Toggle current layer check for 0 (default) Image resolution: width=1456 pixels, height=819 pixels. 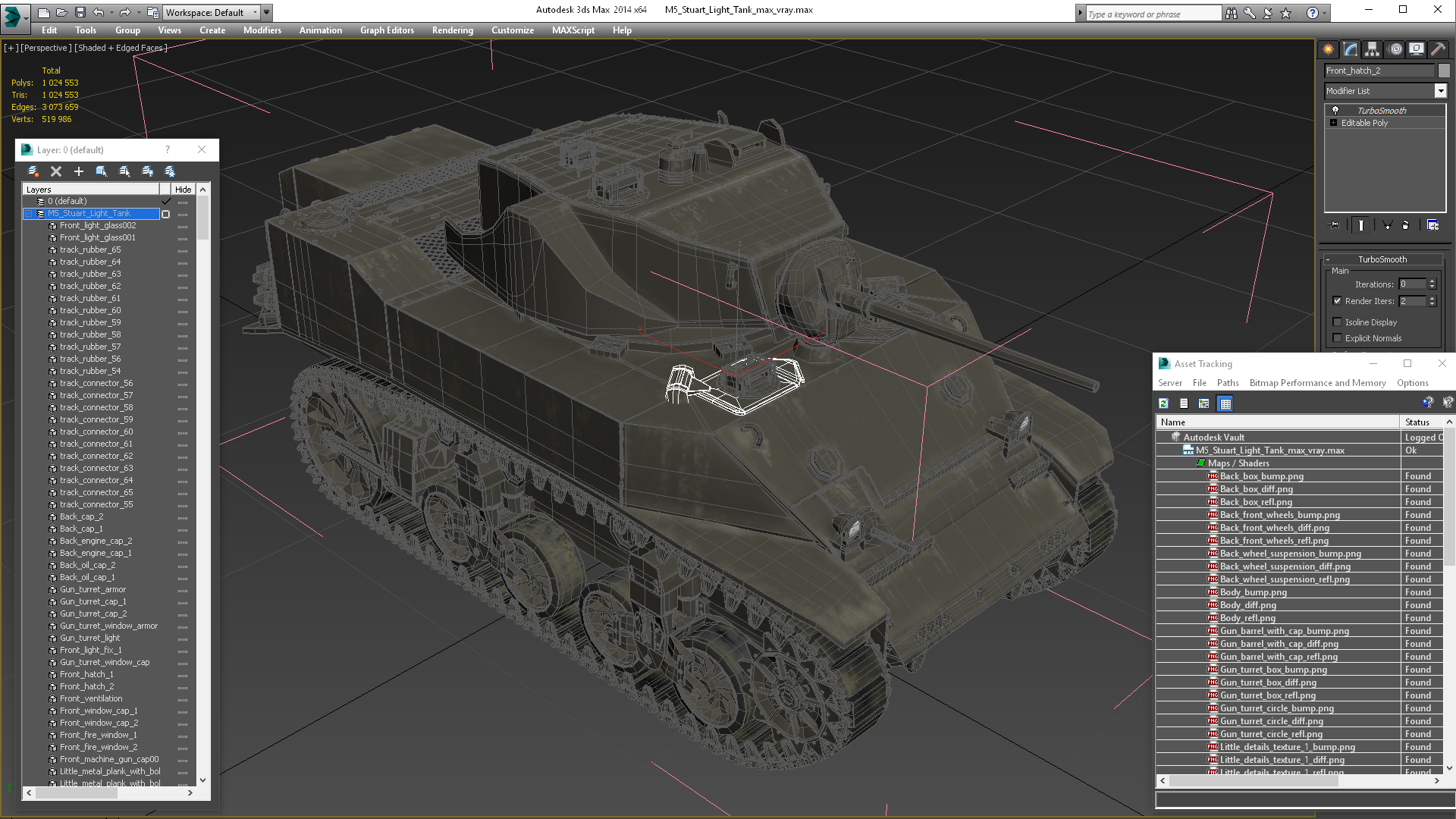point(166,201)
